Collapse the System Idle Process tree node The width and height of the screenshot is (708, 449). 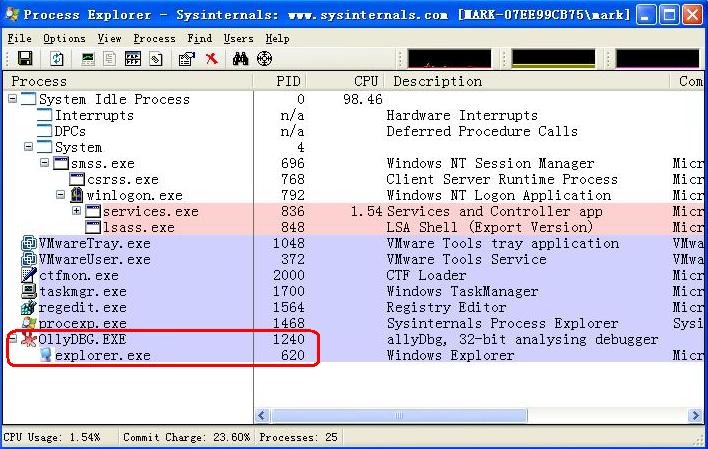click(x=13, y=98)
